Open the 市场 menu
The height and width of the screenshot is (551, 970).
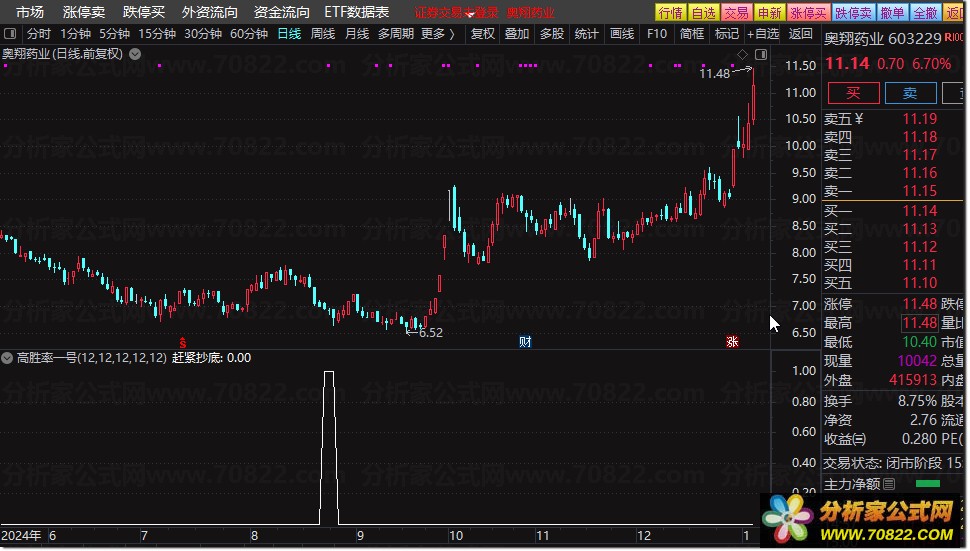pyautogui.click(x=30, y=12)
